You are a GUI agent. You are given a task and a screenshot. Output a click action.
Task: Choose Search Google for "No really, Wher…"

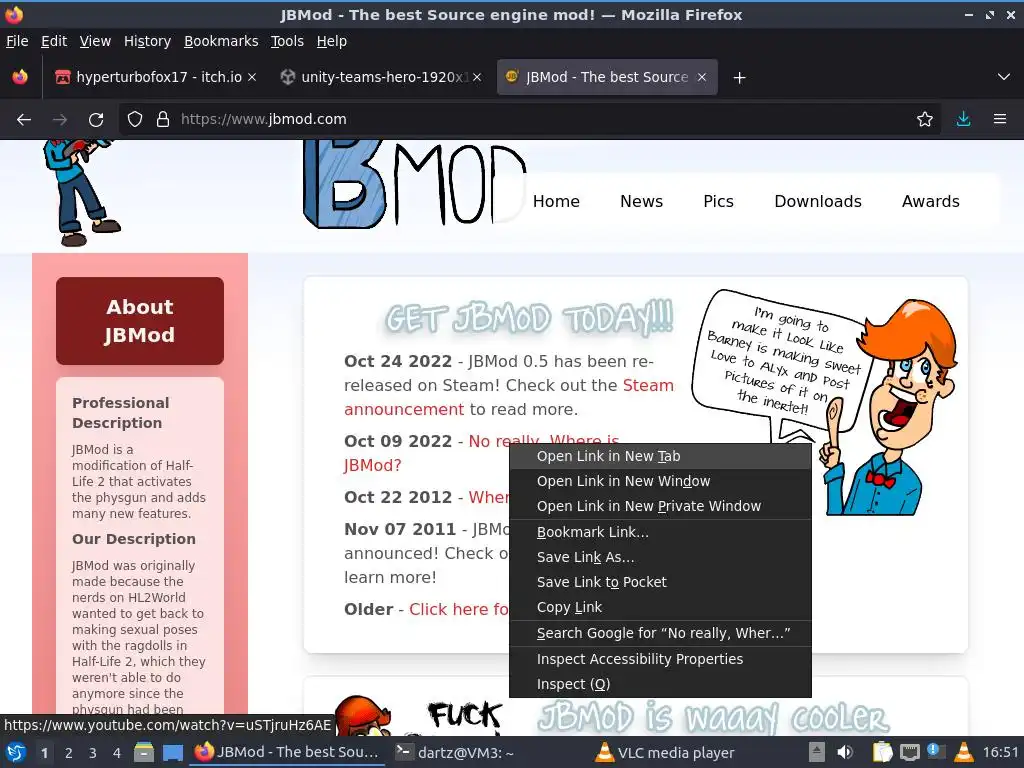click(x=660, y=633)
